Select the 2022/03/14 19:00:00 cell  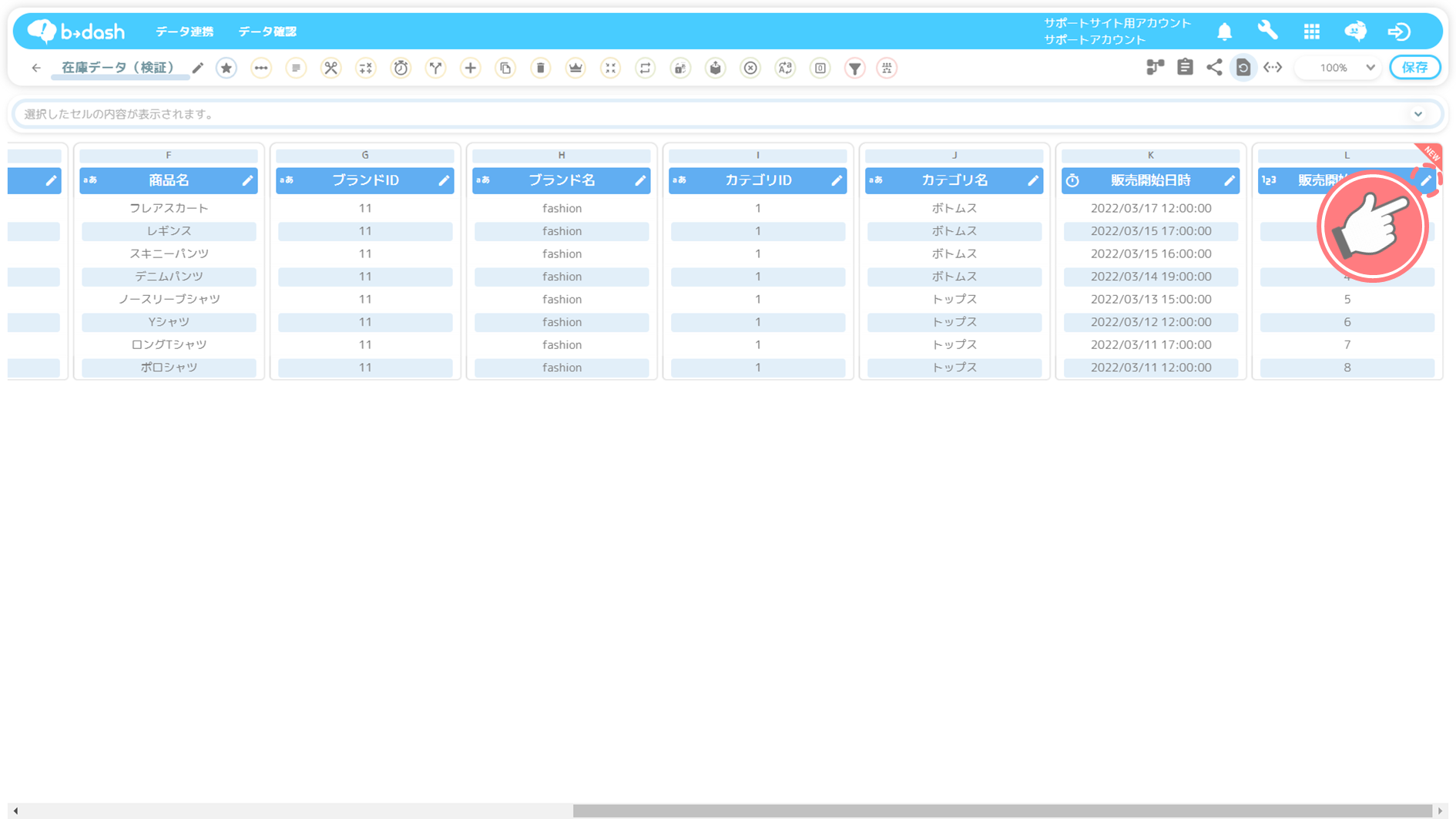tap(1151, 277)
